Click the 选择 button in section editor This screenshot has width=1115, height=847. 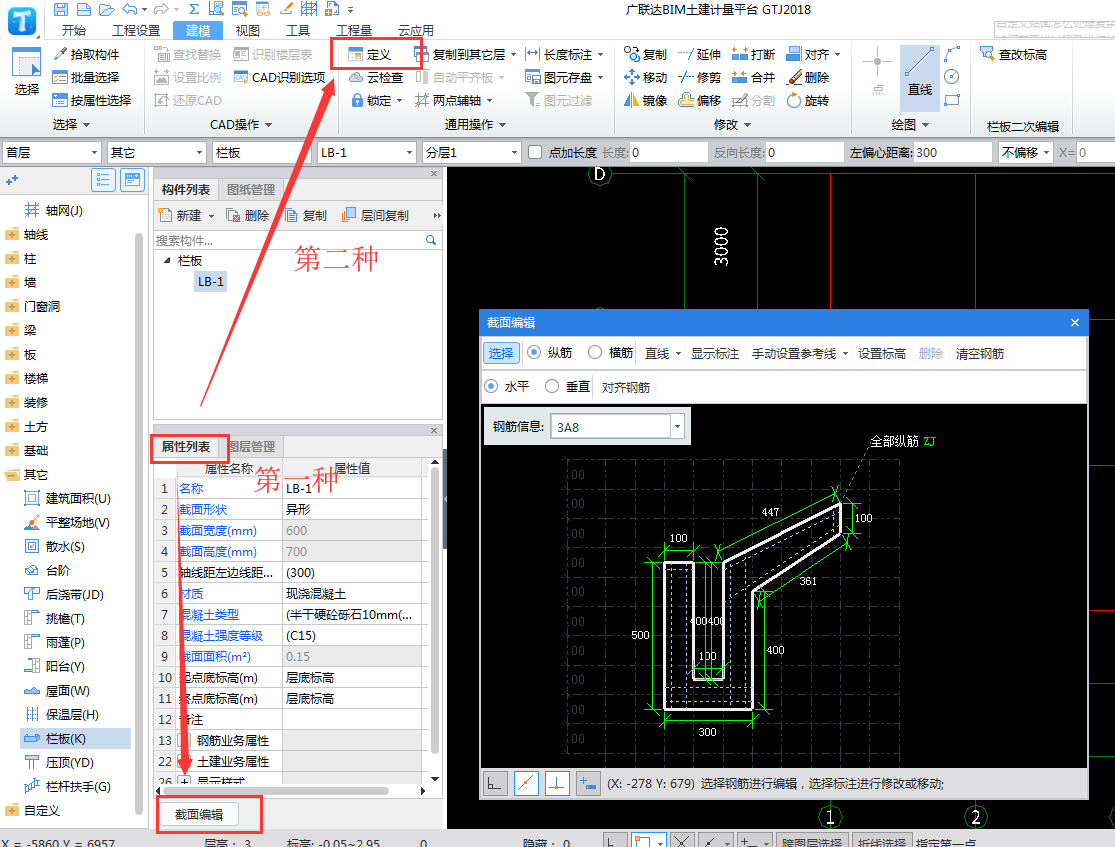click(501, 353)
